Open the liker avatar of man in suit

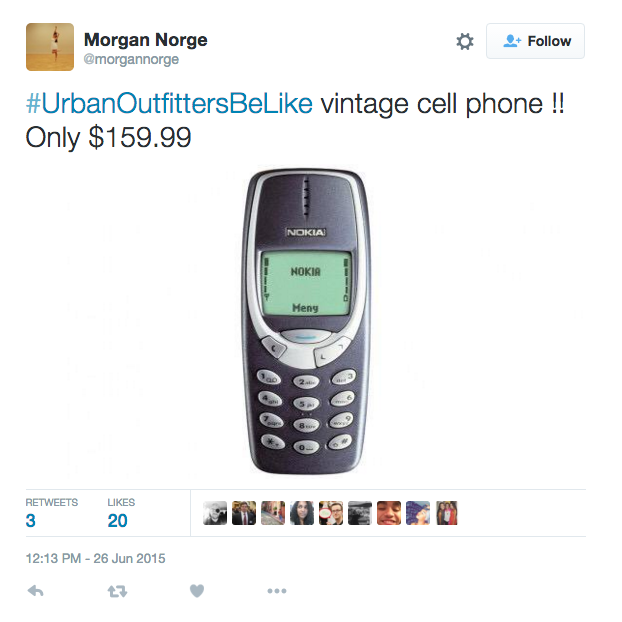click(x=244, y=513)
